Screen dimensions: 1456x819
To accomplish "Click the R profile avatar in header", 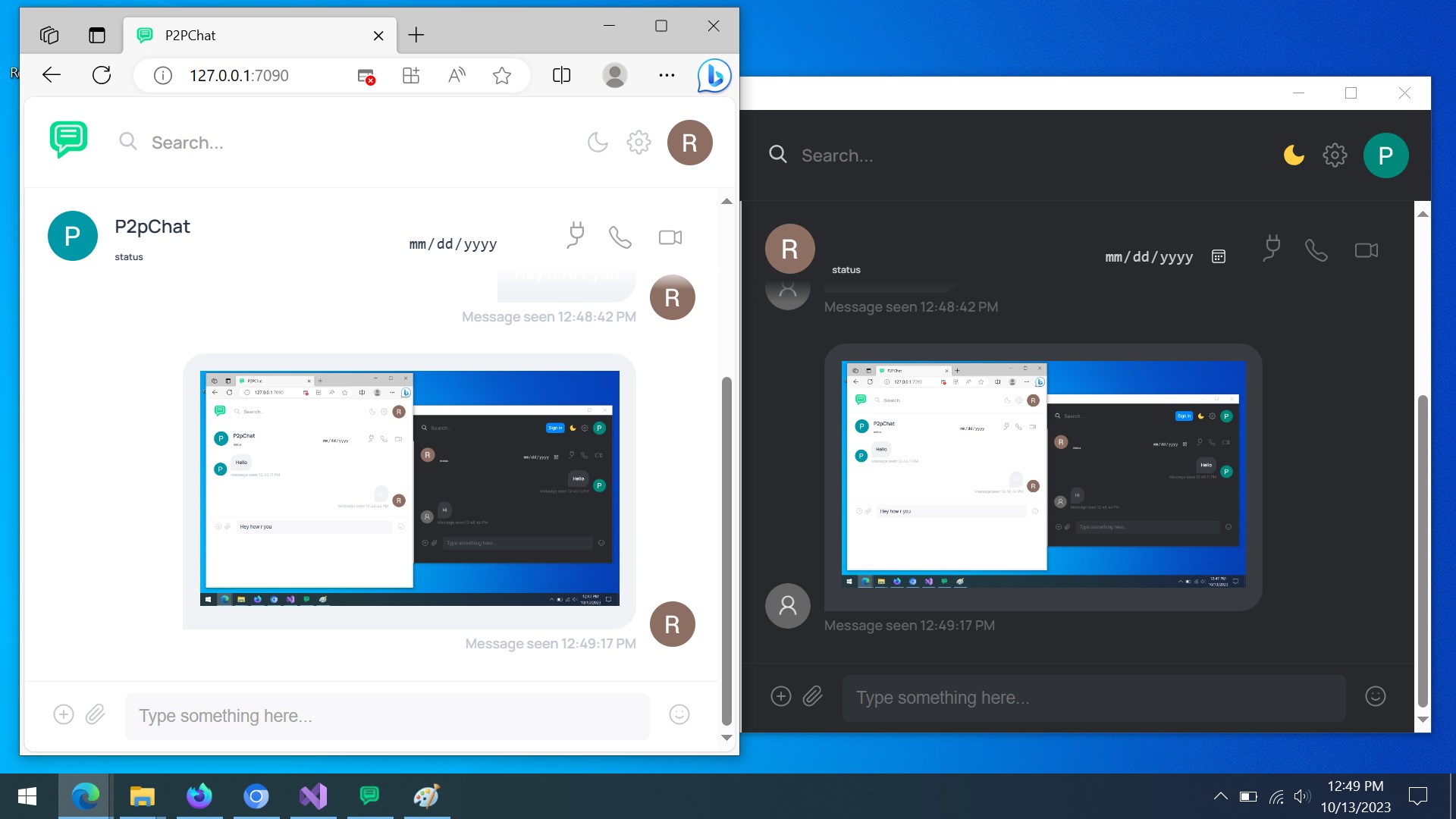I will point(689,143).
